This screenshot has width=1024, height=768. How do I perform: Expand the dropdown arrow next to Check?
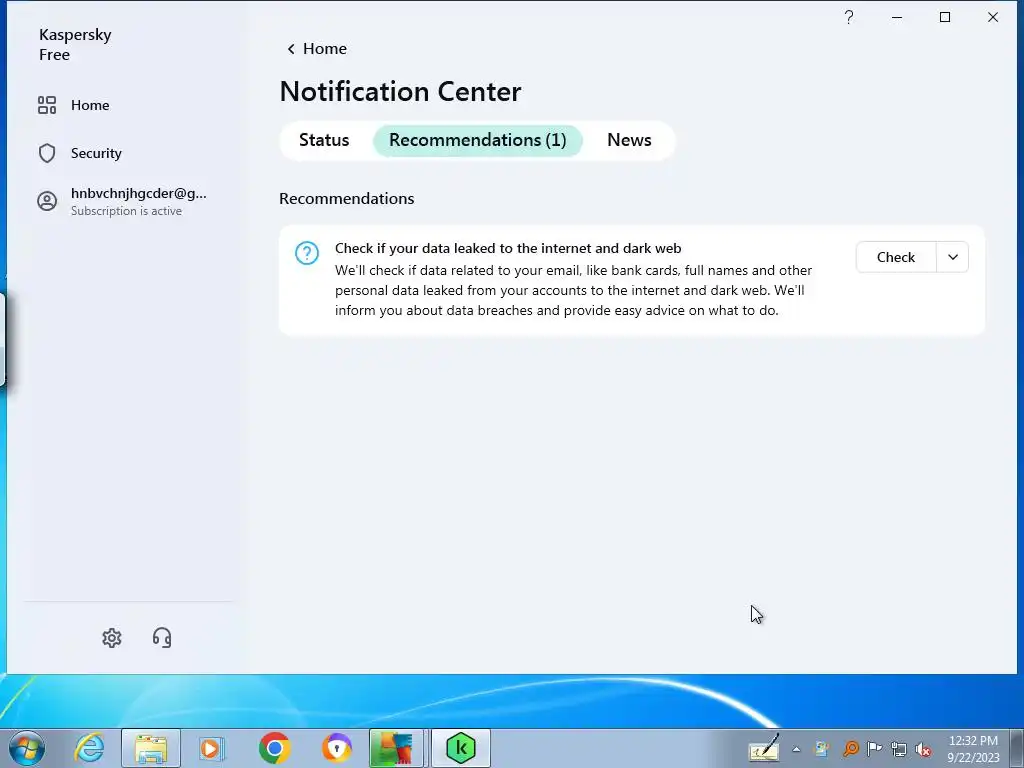(953, 257)
